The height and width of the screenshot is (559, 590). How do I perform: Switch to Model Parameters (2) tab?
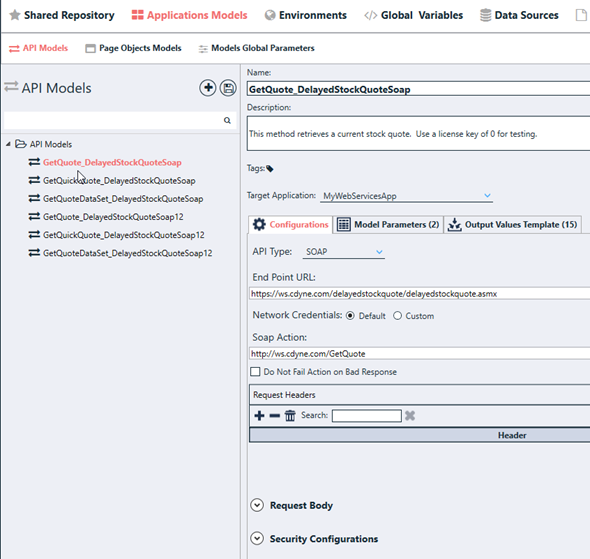point(388,225)
